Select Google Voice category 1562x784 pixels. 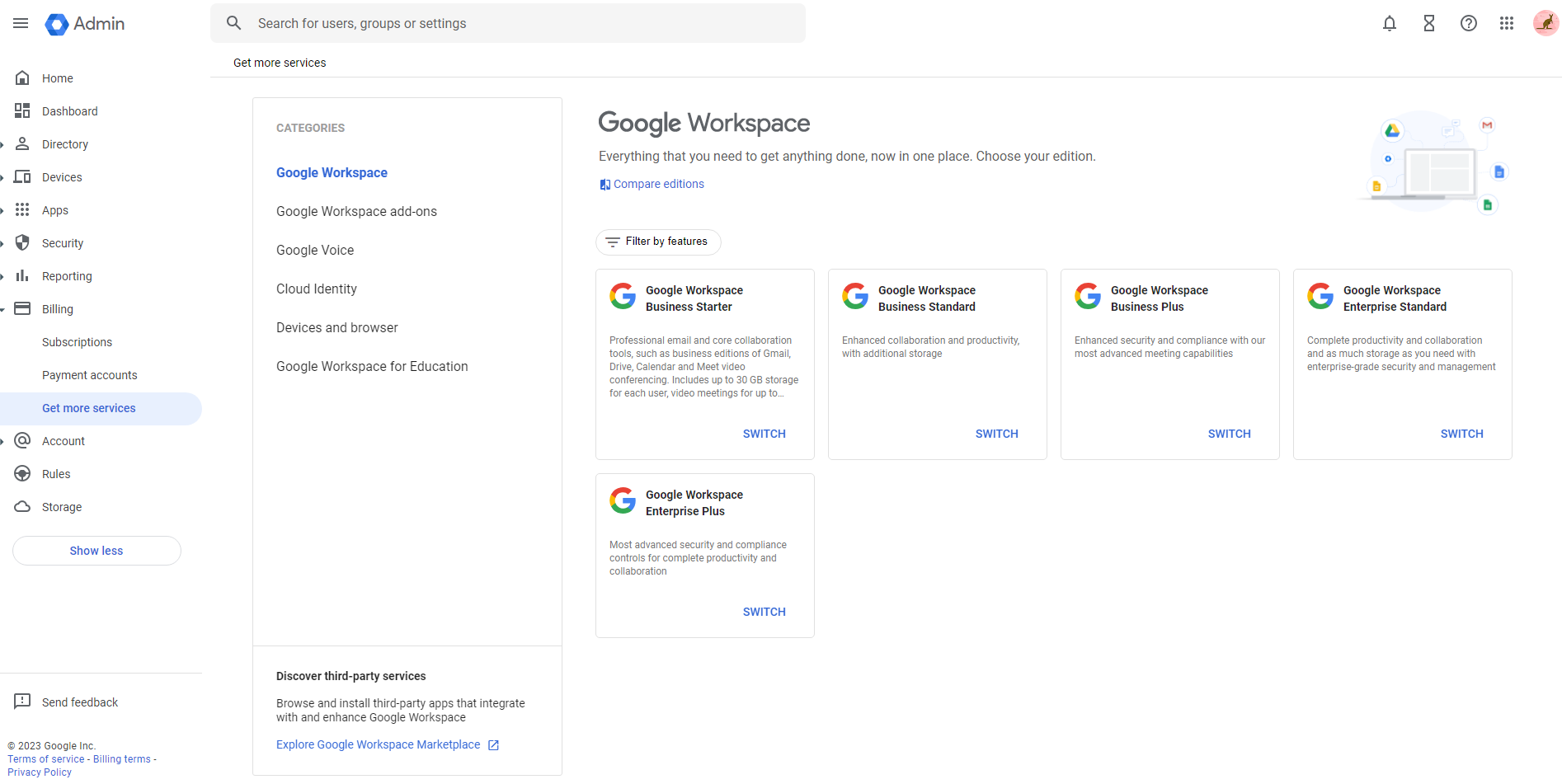315,250
